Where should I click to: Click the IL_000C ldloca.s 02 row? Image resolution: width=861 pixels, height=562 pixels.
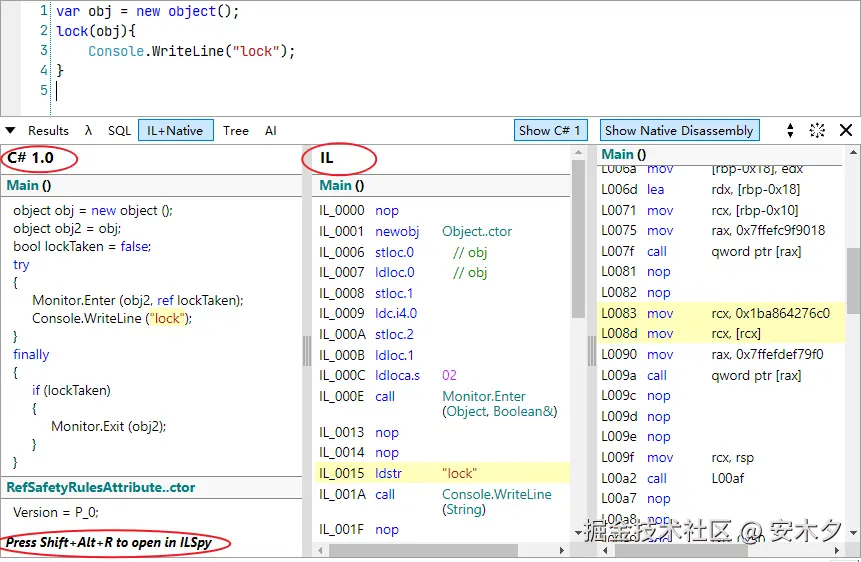pyautogui.click(x=388, y=375)
